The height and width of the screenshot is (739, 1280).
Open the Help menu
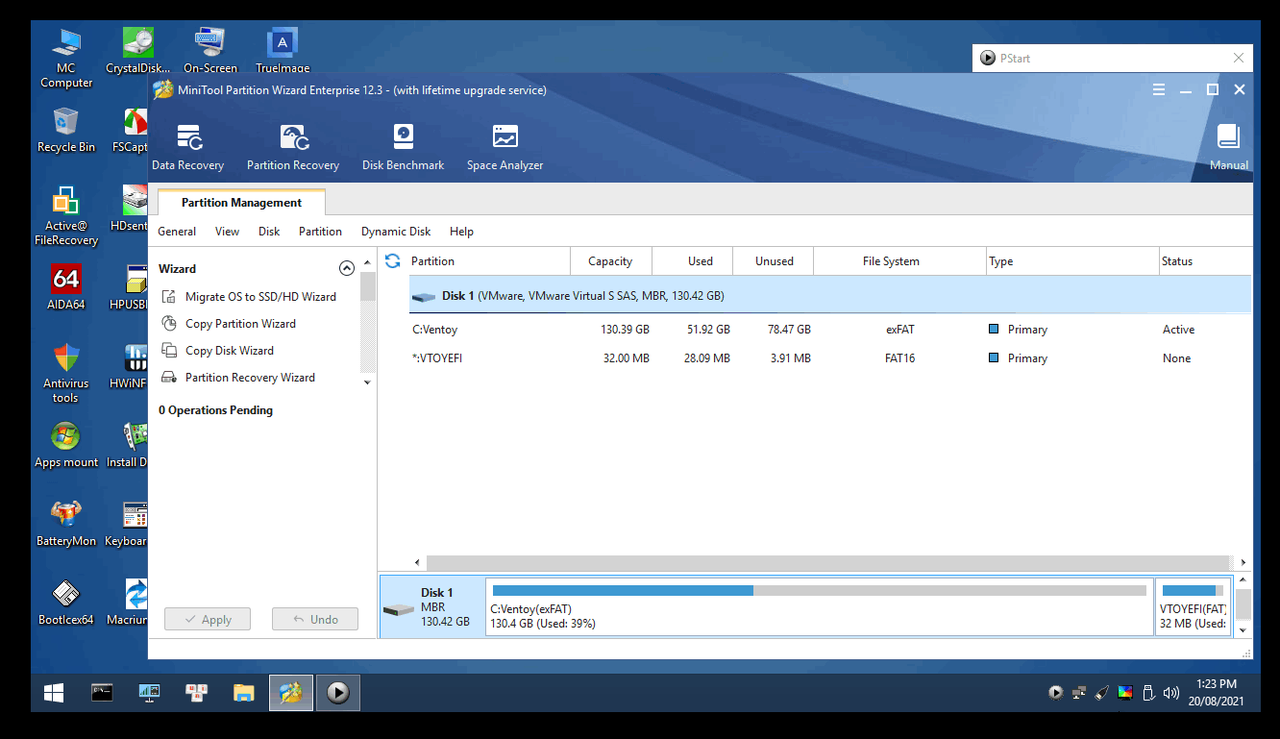click(461, 232)
